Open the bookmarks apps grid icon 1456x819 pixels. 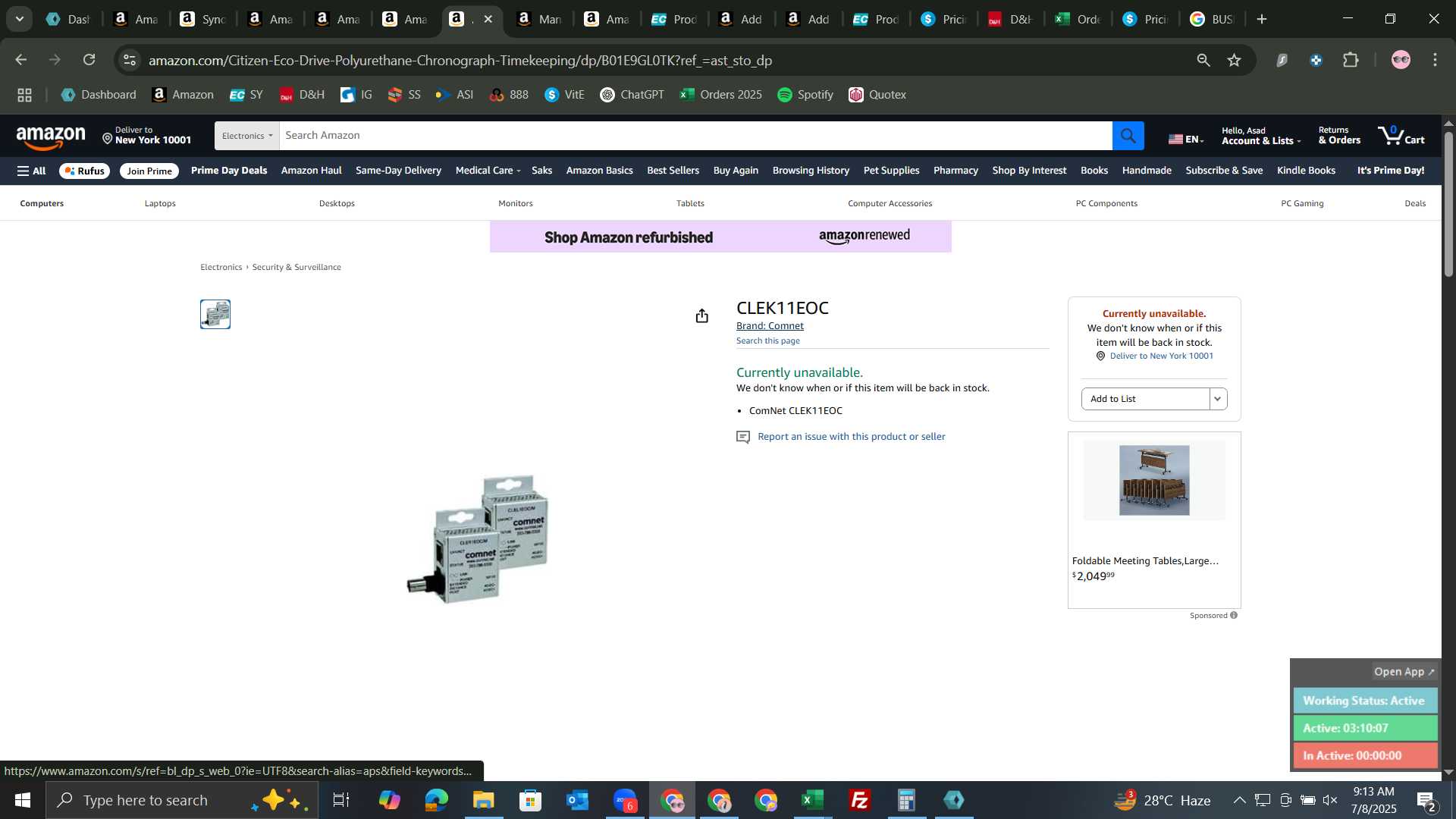point(24,95)
